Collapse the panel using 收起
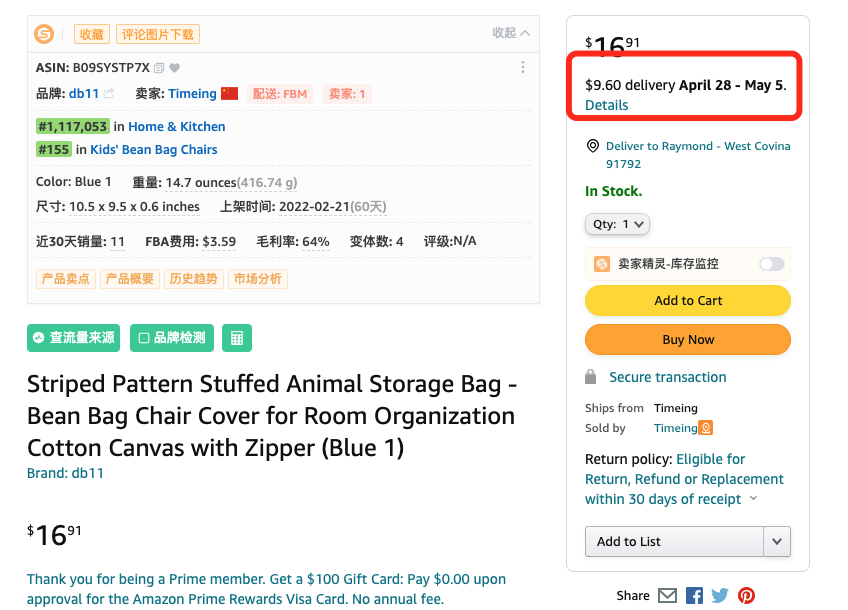The image size is (848, 610). pos(510,34)
